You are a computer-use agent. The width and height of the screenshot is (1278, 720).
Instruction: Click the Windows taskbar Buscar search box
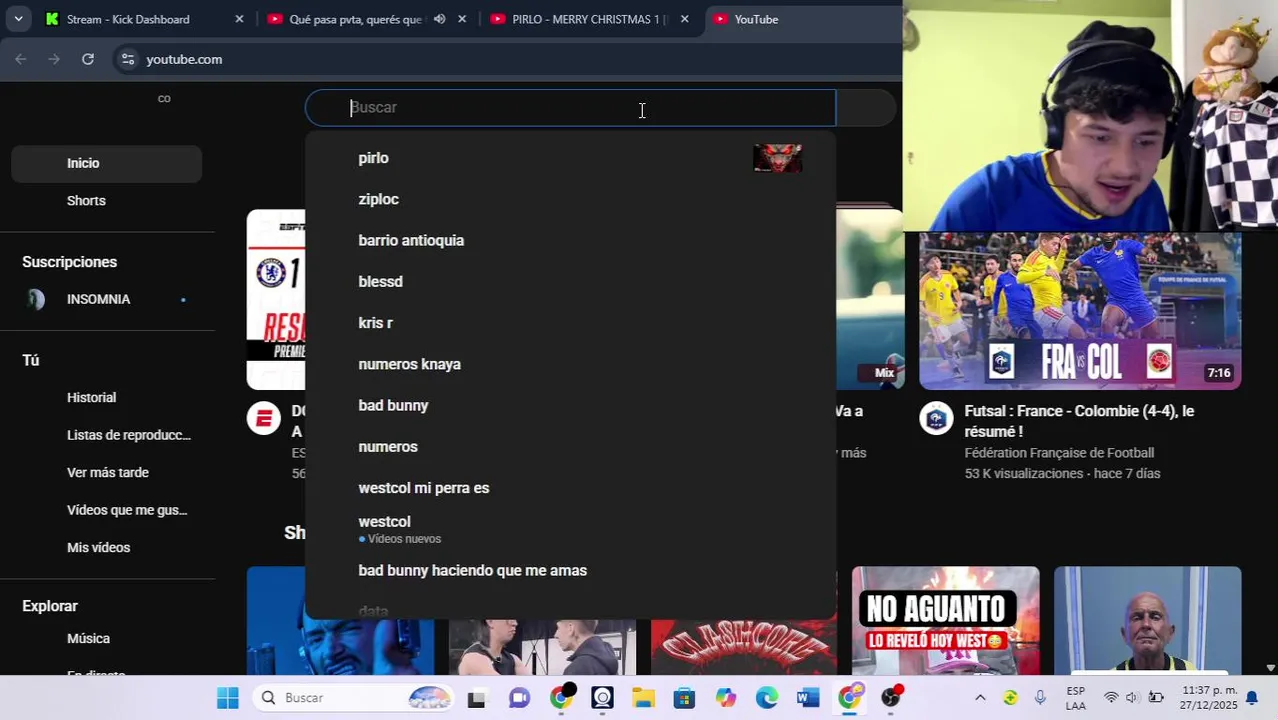click(354, 698)
